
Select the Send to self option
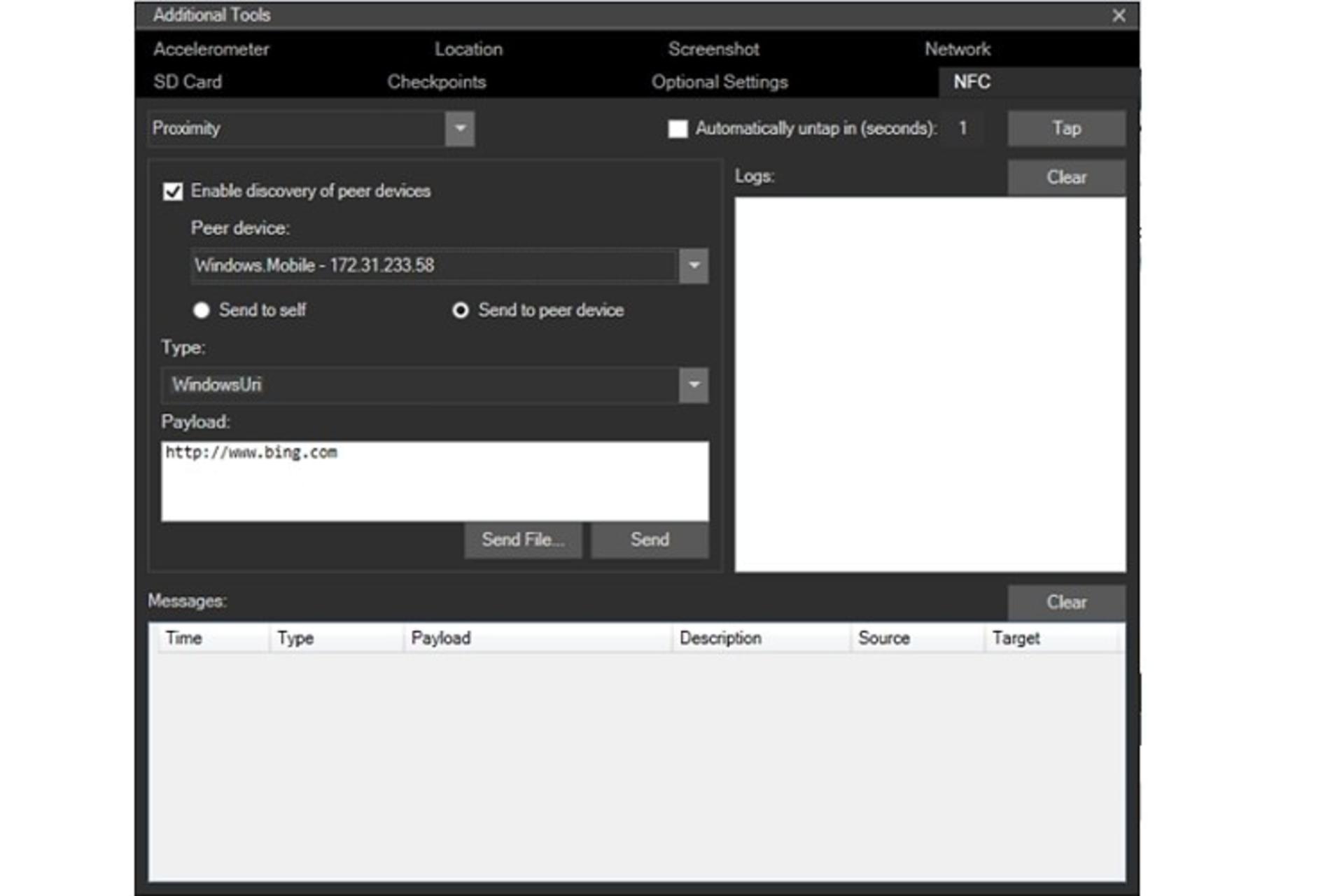pyautogui.click(x=202, y=310)
